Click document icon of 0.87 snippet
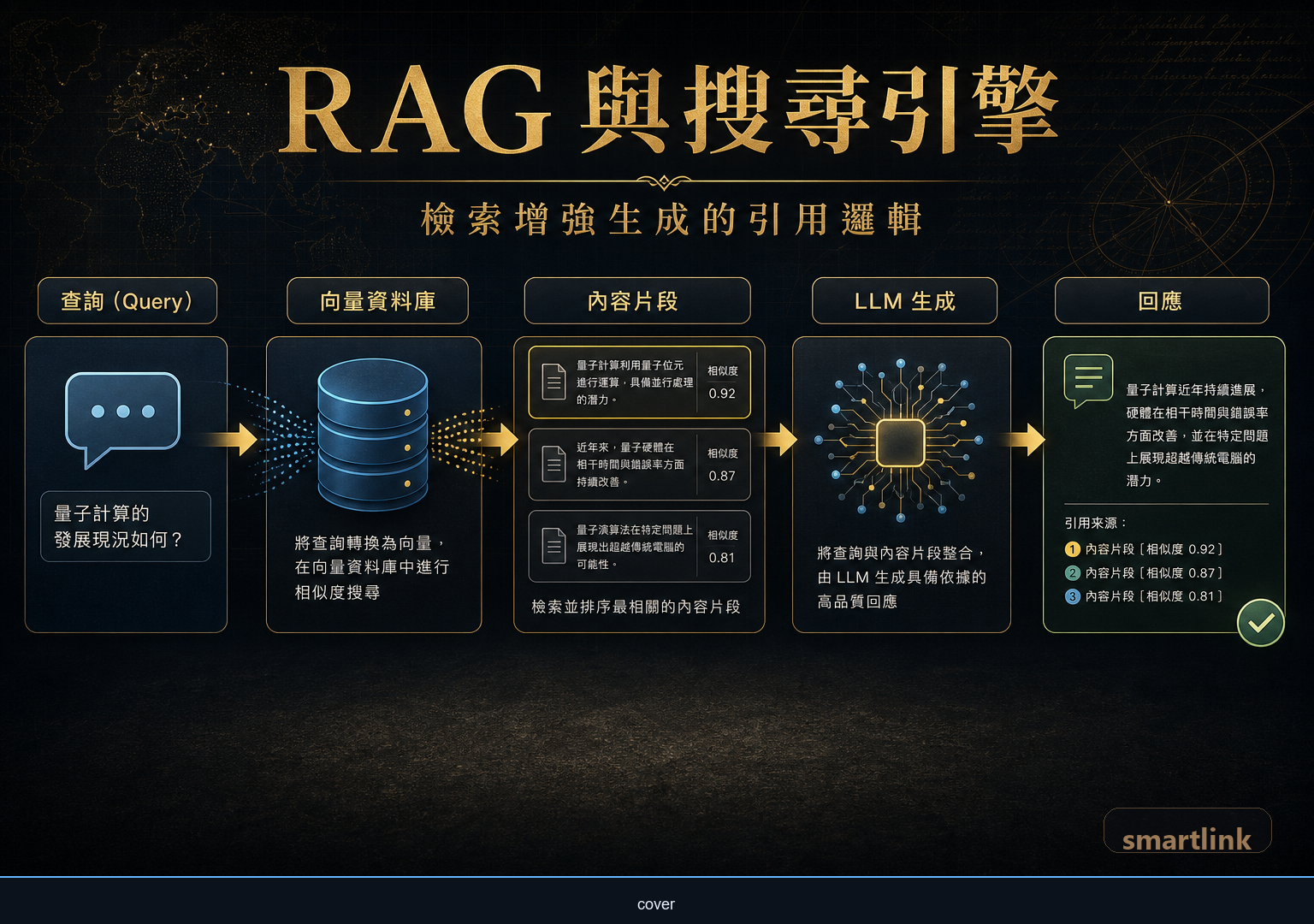This screenshot has width=1314, height=924. [x=554, y=465]
